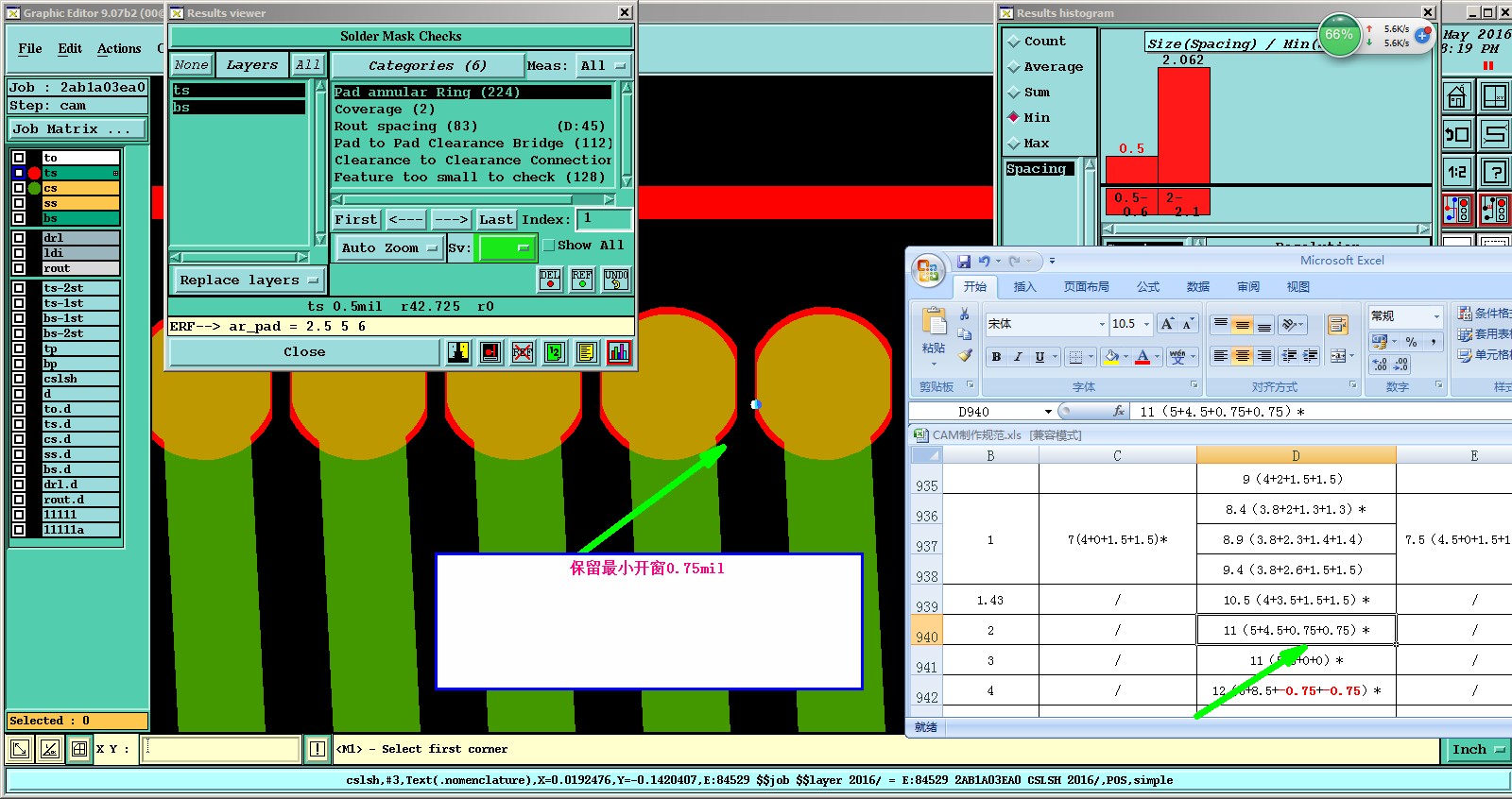Click the Excel increase font size icon
The width and height of the screenshot is (1512, 799).
point(1168,324)
